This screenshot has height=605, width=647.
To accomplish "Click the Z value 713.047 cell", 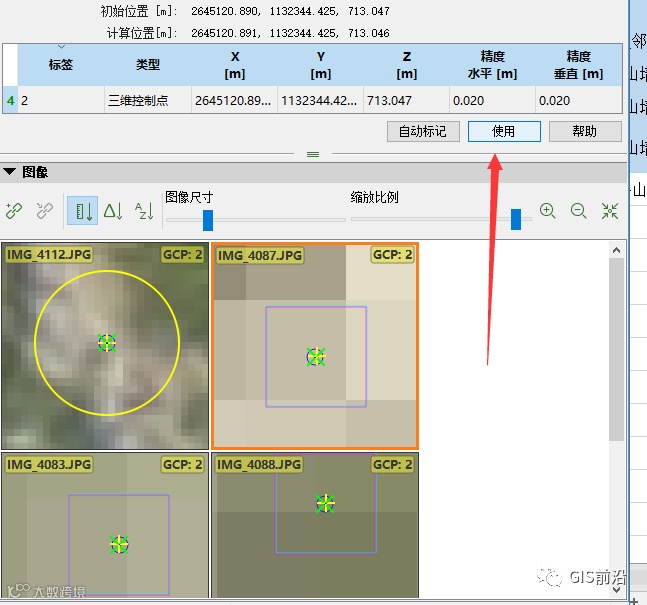I will 406,100.
